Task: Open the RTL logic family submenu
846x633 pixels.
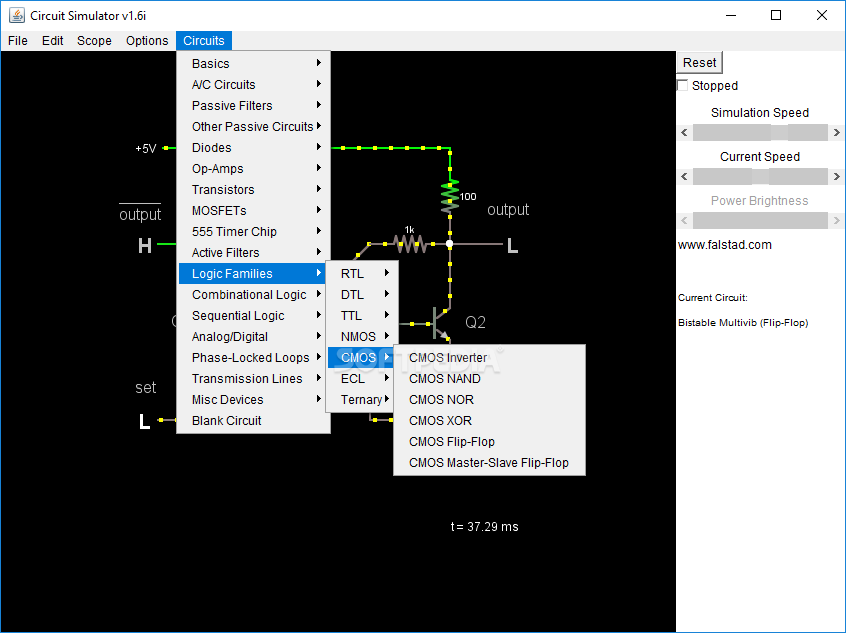Action: point(362,274)
